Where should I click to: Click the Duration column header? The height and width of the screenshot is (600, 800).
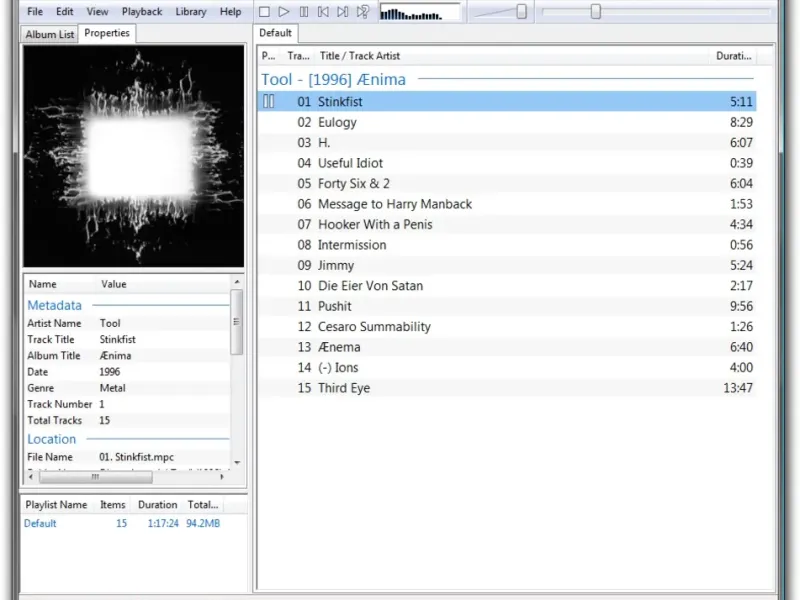tap(733, 56)
